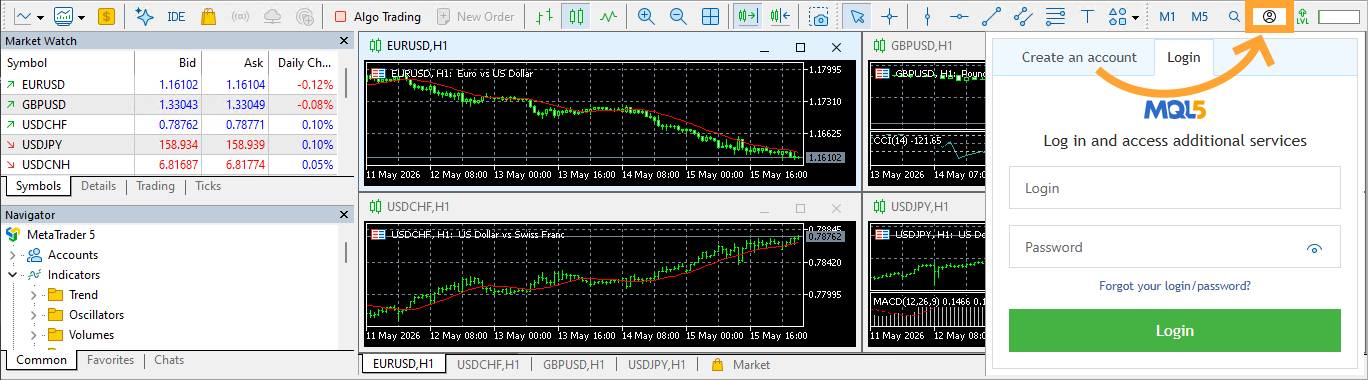Click the green Login button
The height and width of the screenshot is (380, 1368).
click(1174, 331)
